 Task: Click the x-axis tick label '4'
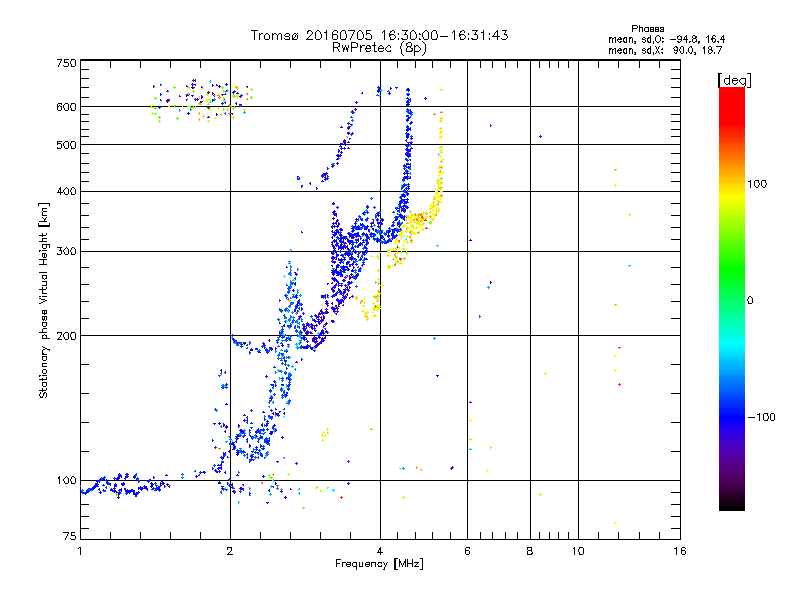tap(380, 551)
